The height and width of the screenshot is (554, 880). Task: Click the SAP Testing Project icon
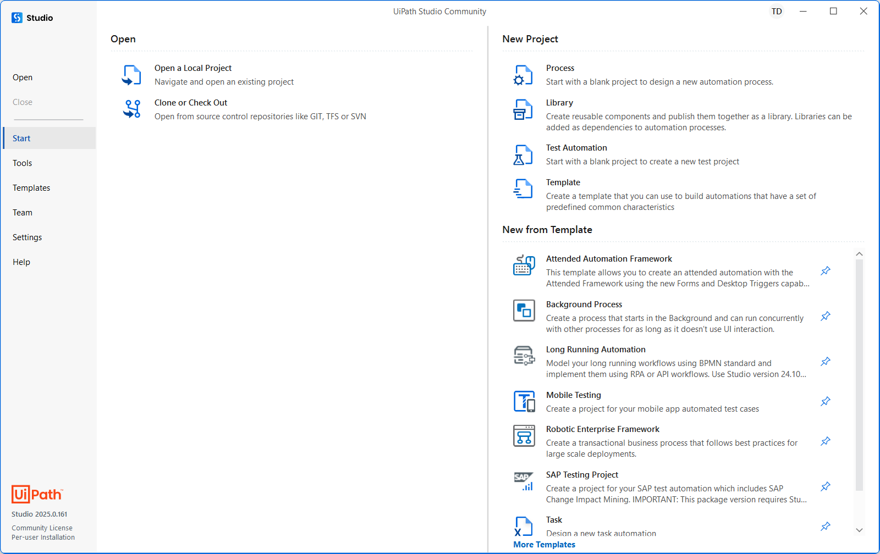tap(524, 481)
